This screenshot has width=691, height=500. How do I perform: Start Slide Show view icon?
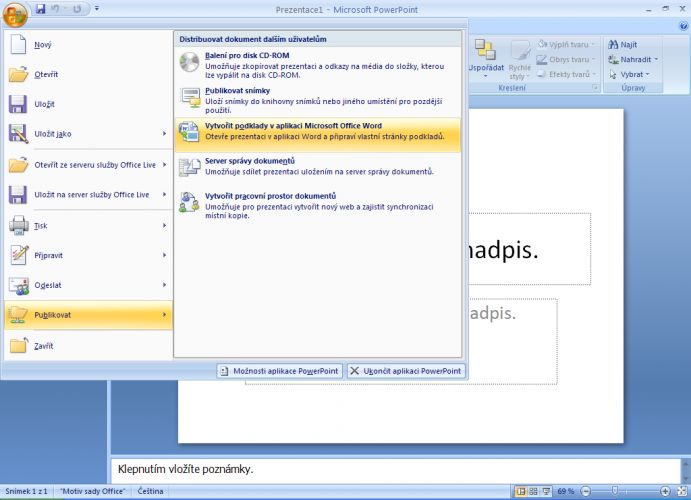click(x=546, y=491)
